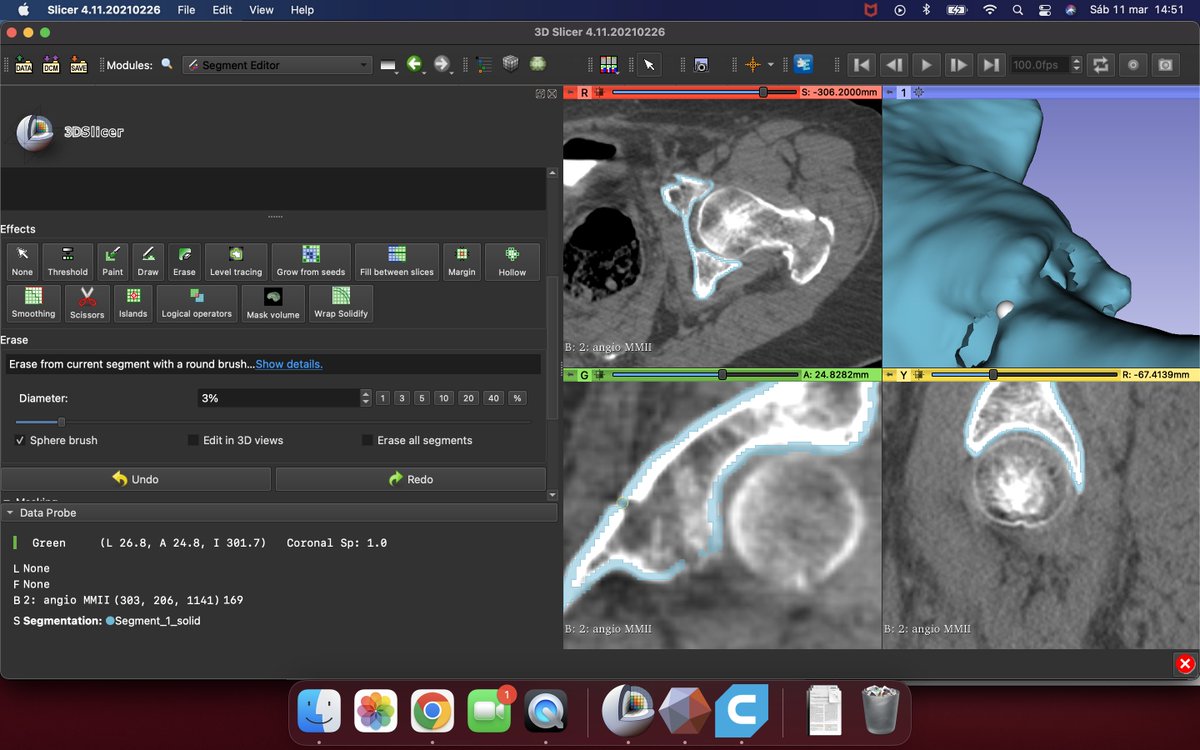This screenshot has width=1200, height=750.
Task: Click the screenshot capture toolbar icon
Action: pyautogui.click(x=701, y=65)
